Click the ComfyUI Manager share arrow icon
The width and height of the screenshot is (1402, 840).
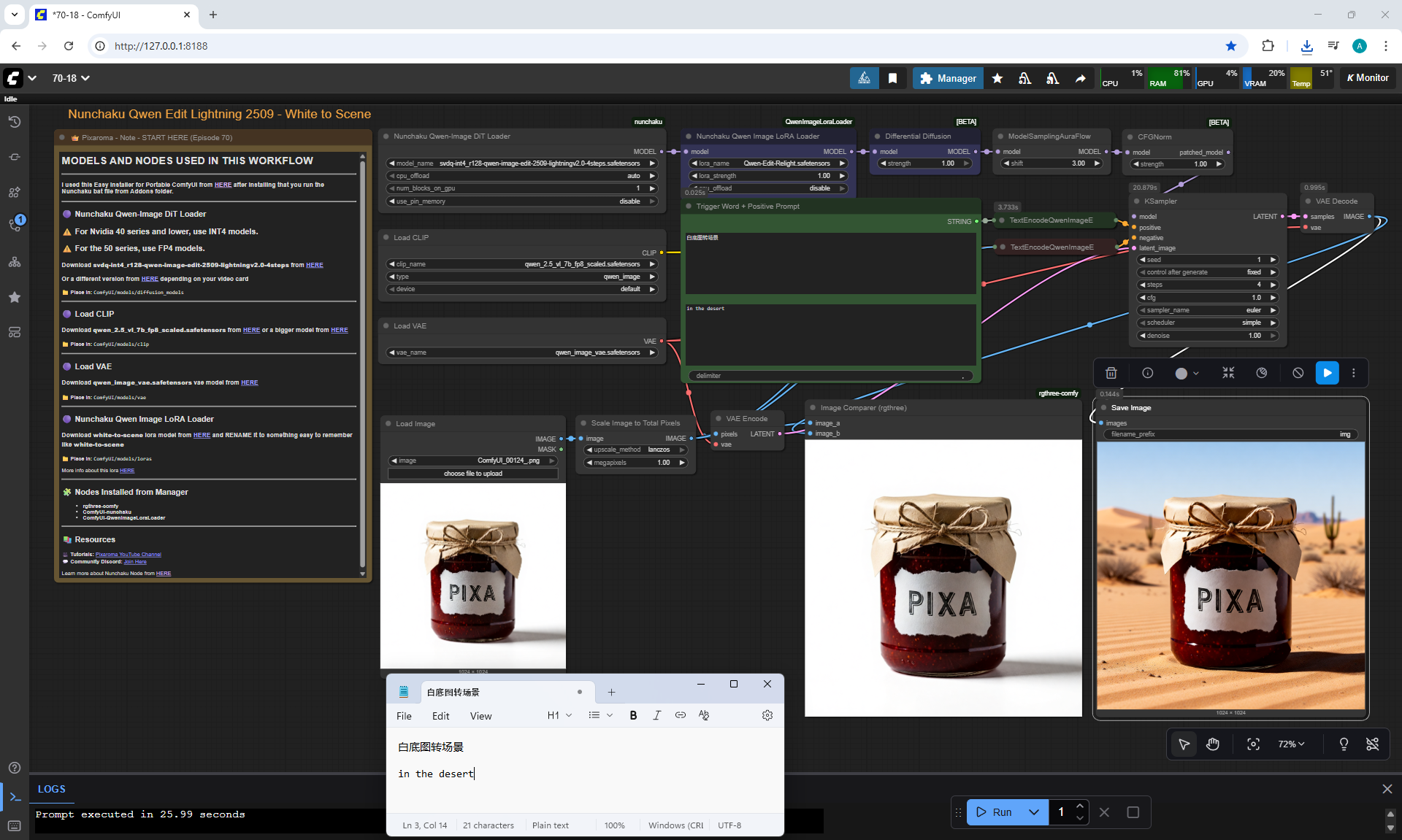pyautogui.click(x=1080, y=78)
